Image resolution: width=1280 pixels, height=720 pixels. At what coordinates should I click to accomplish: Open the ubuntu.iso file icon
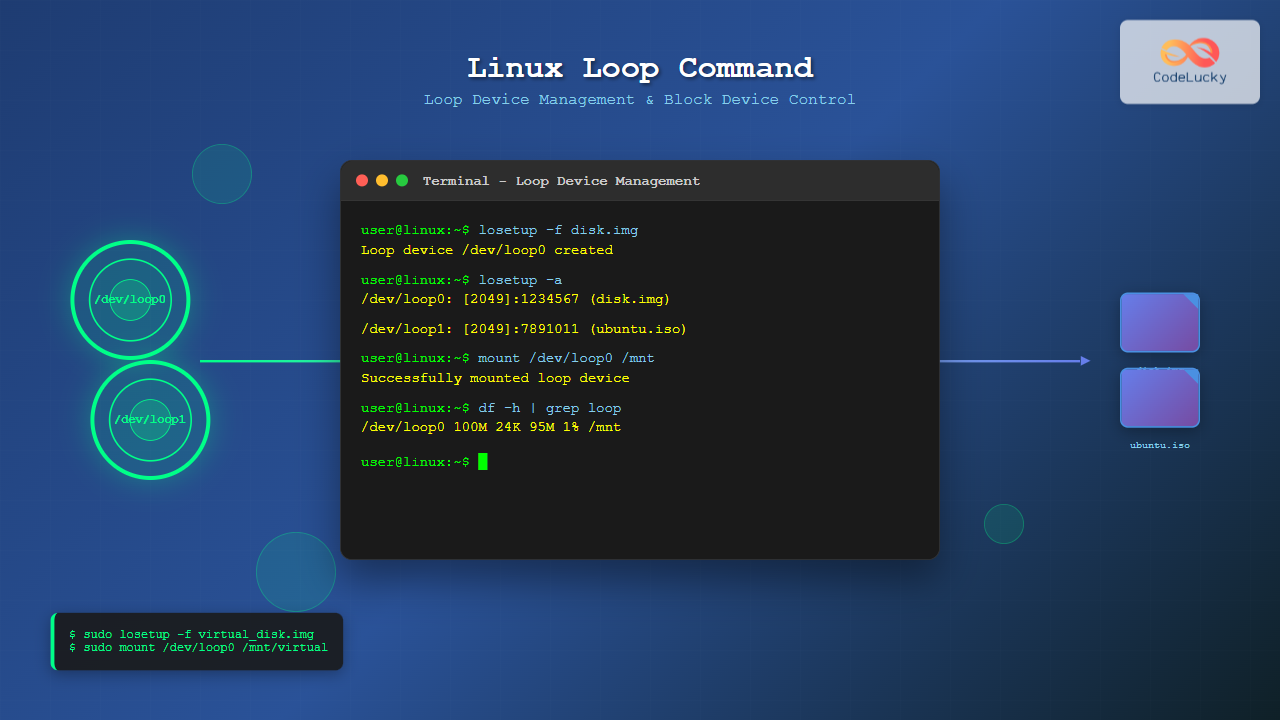[x=1159, y=397]
